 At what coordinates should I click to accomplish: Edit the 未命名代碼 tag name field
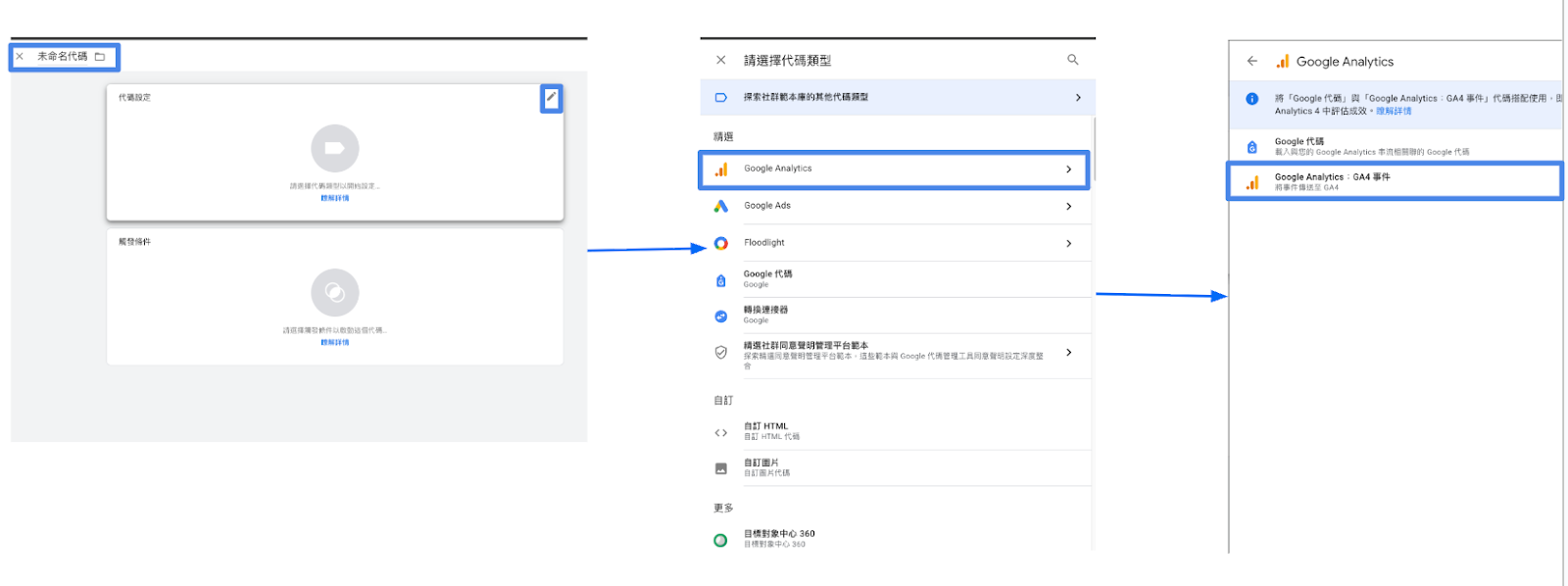tap(63, 57)
